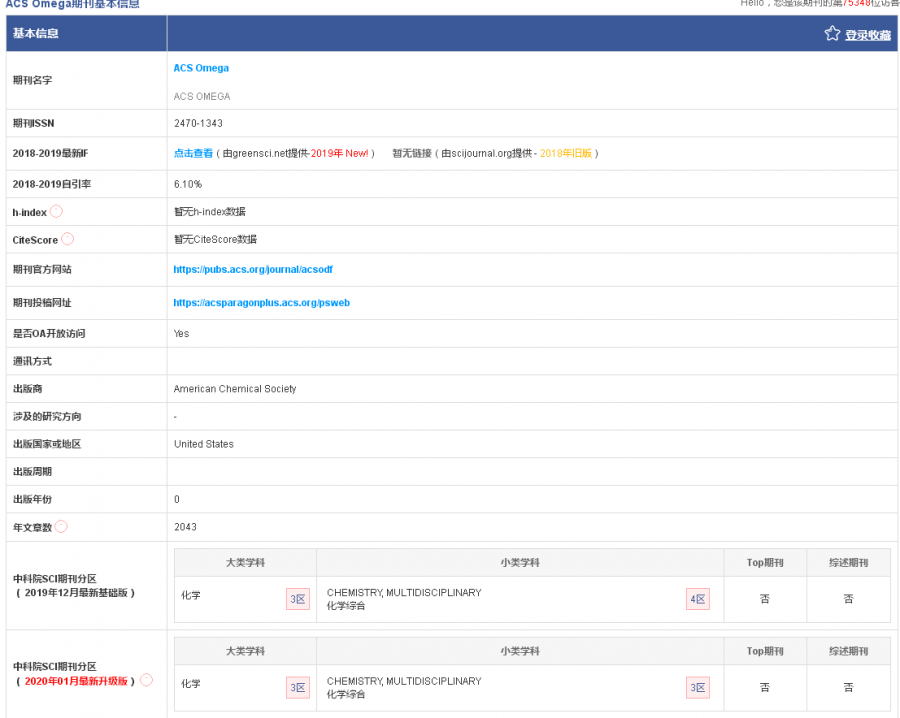Click the circle icon after 2020年01月最新升级版
Image resolution: width=900 pixels, height=718 pixels.
(x=147, y=680)
